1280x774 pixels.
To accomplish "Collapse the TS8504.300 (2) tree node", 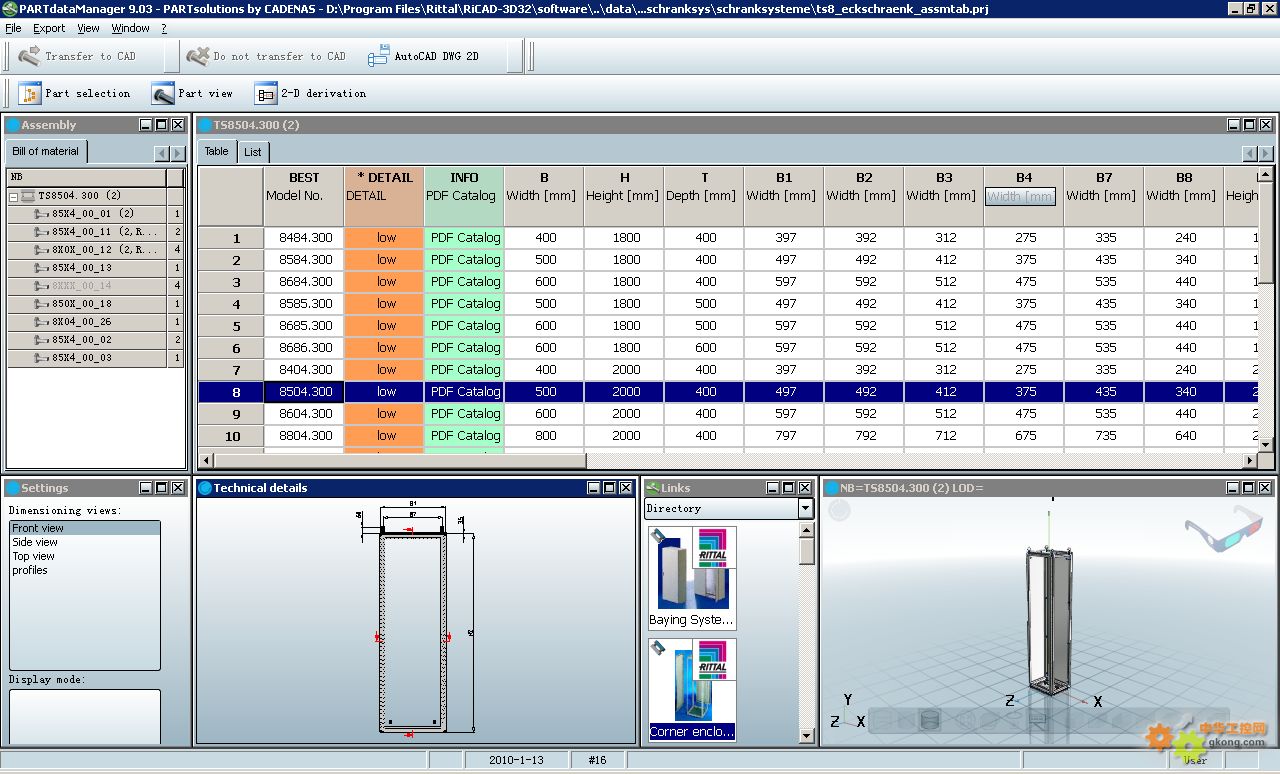I will pos(14,196).
